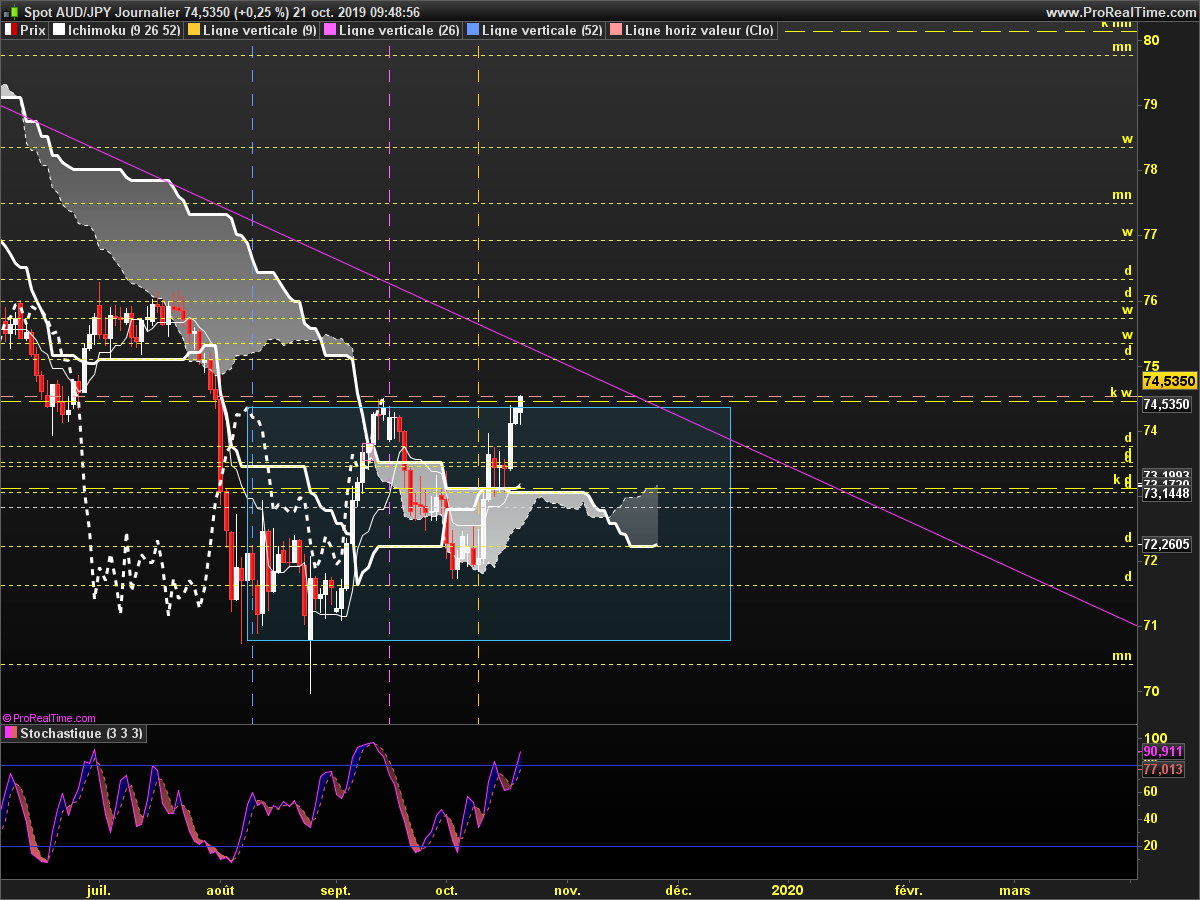
Task: Click the févr. label on time axis
Action: (907, 889)
